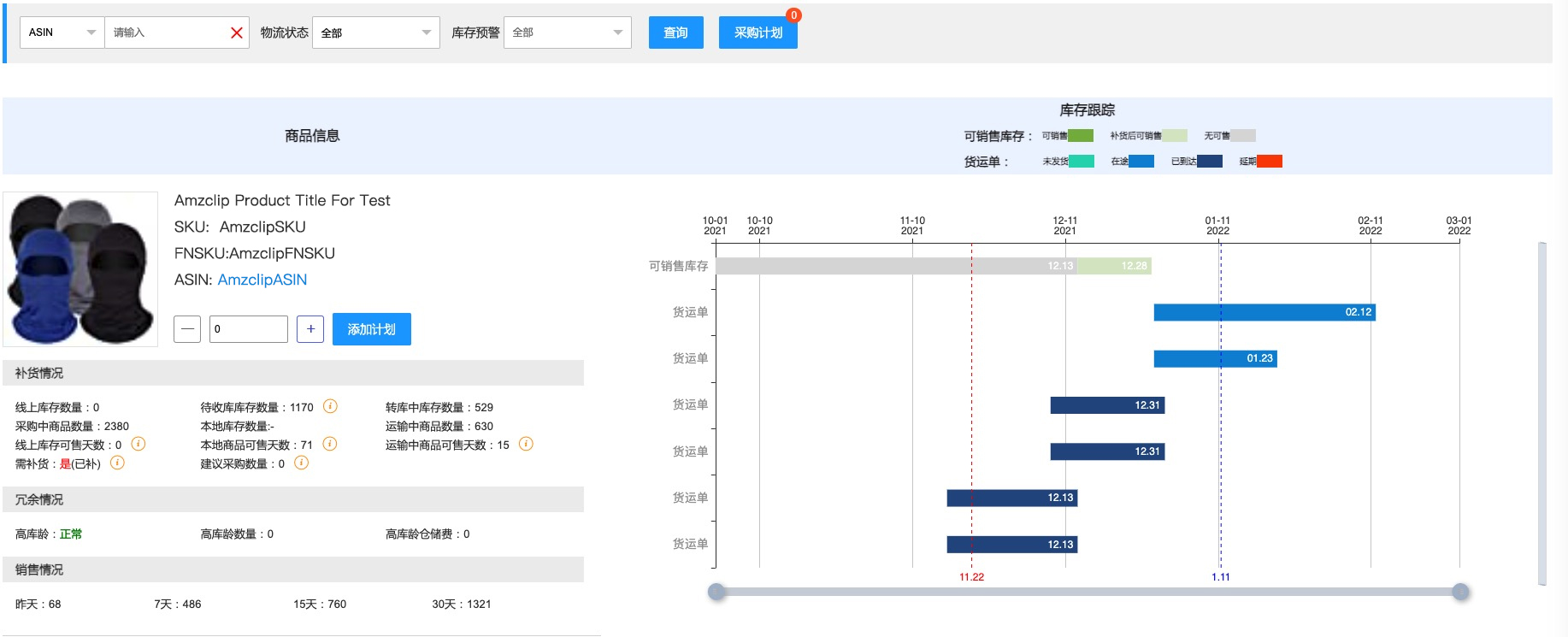Open the 采购计划 purchase plan
The height and width of the screenshot is (637, 1568).
click(757, 32)
